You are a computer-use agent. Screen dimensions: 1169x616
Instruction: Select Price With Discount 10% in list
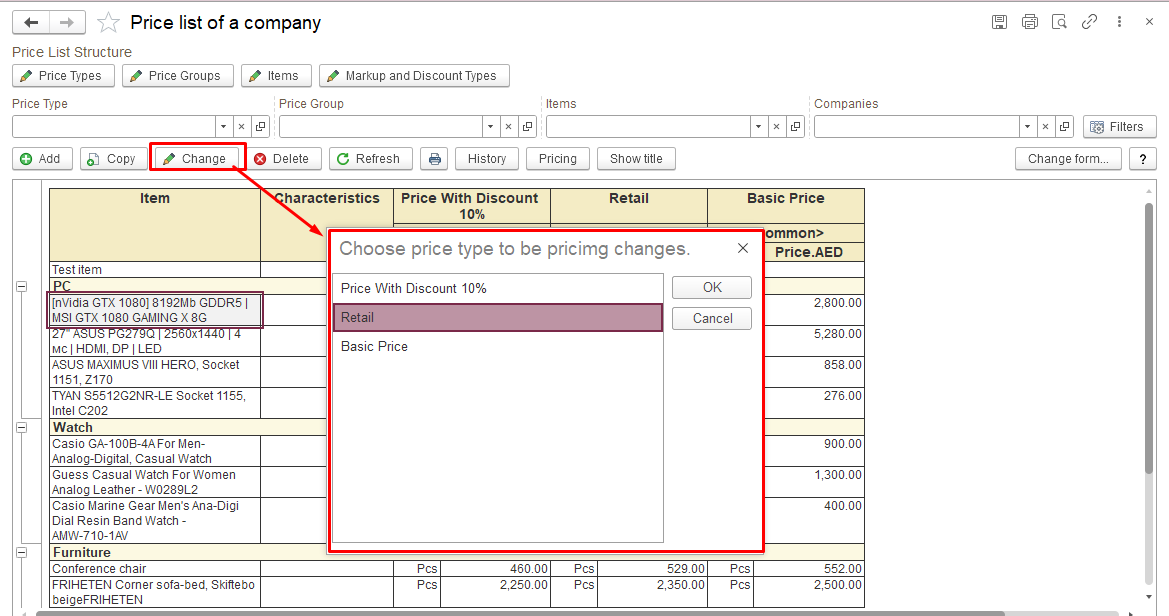click(497, 289)
